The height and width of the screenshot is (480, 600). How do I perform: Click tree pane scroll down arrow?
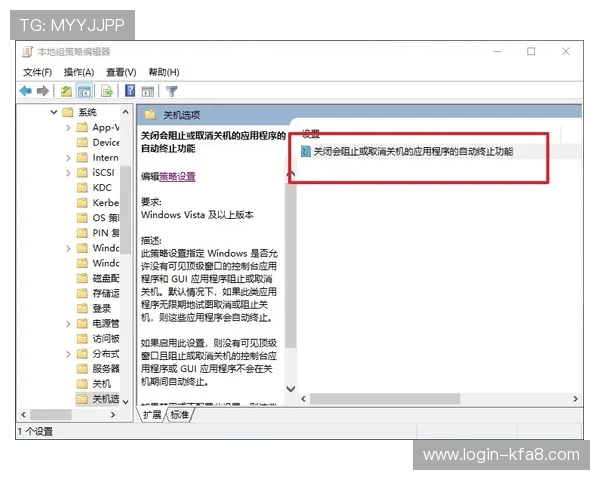point(126,402)
